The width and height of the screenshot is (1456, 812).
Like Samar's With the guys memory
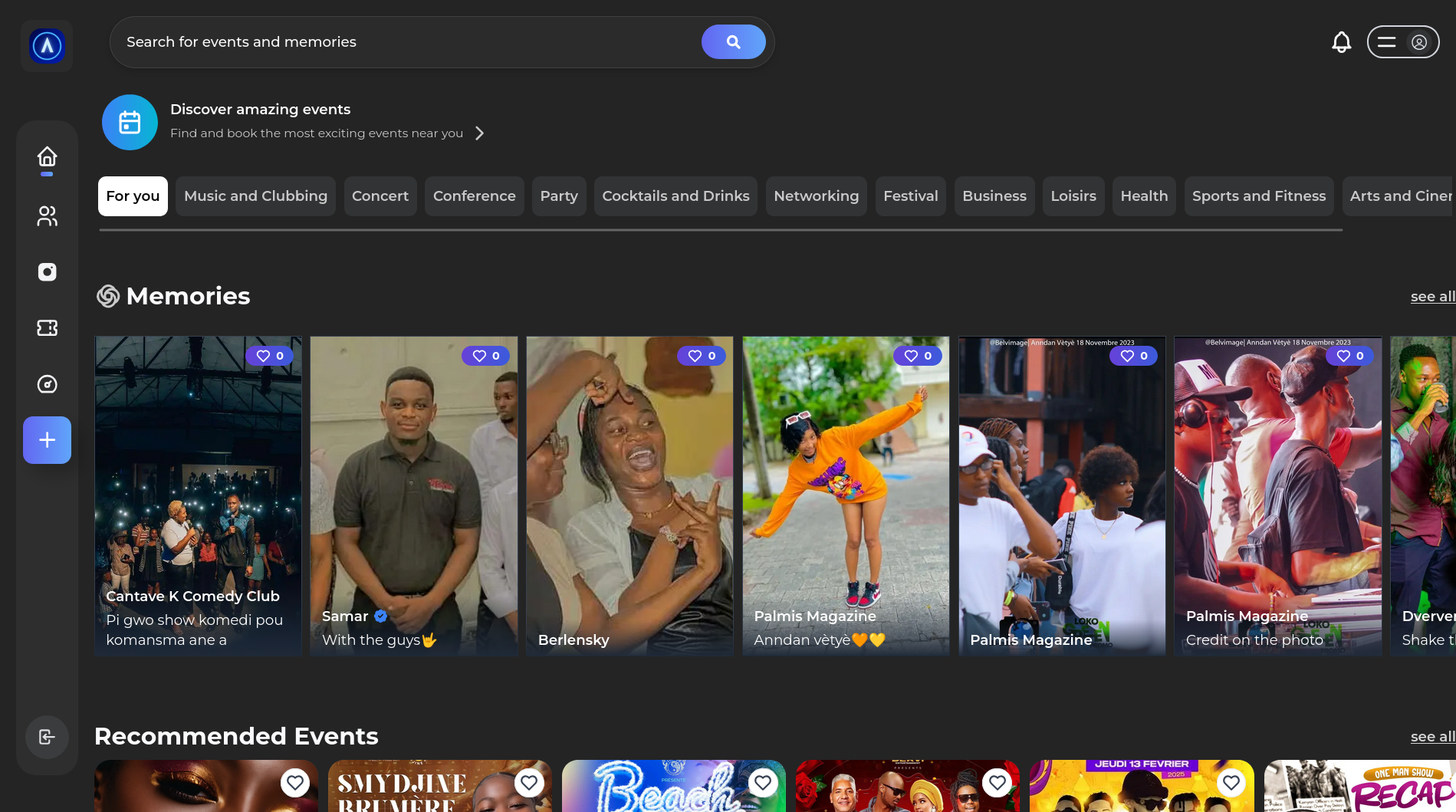click(485, 356)
